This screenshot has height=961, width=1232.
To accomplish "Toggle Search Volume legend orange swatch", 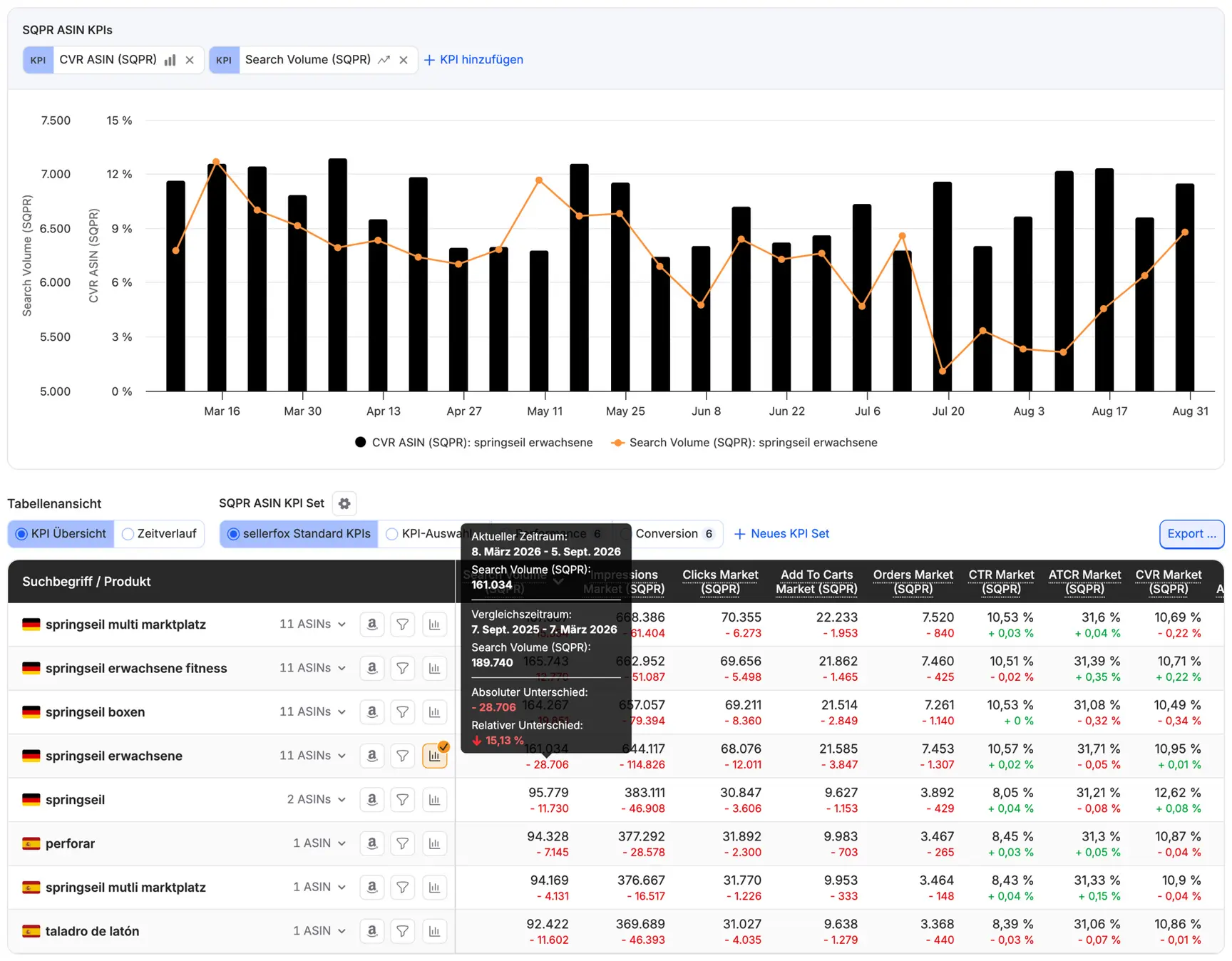I will point(618,443).
